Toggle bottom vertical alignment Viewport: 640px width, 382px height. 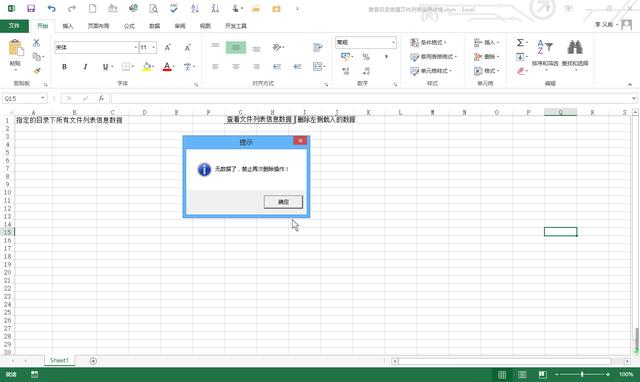click(x=256, y=50)
